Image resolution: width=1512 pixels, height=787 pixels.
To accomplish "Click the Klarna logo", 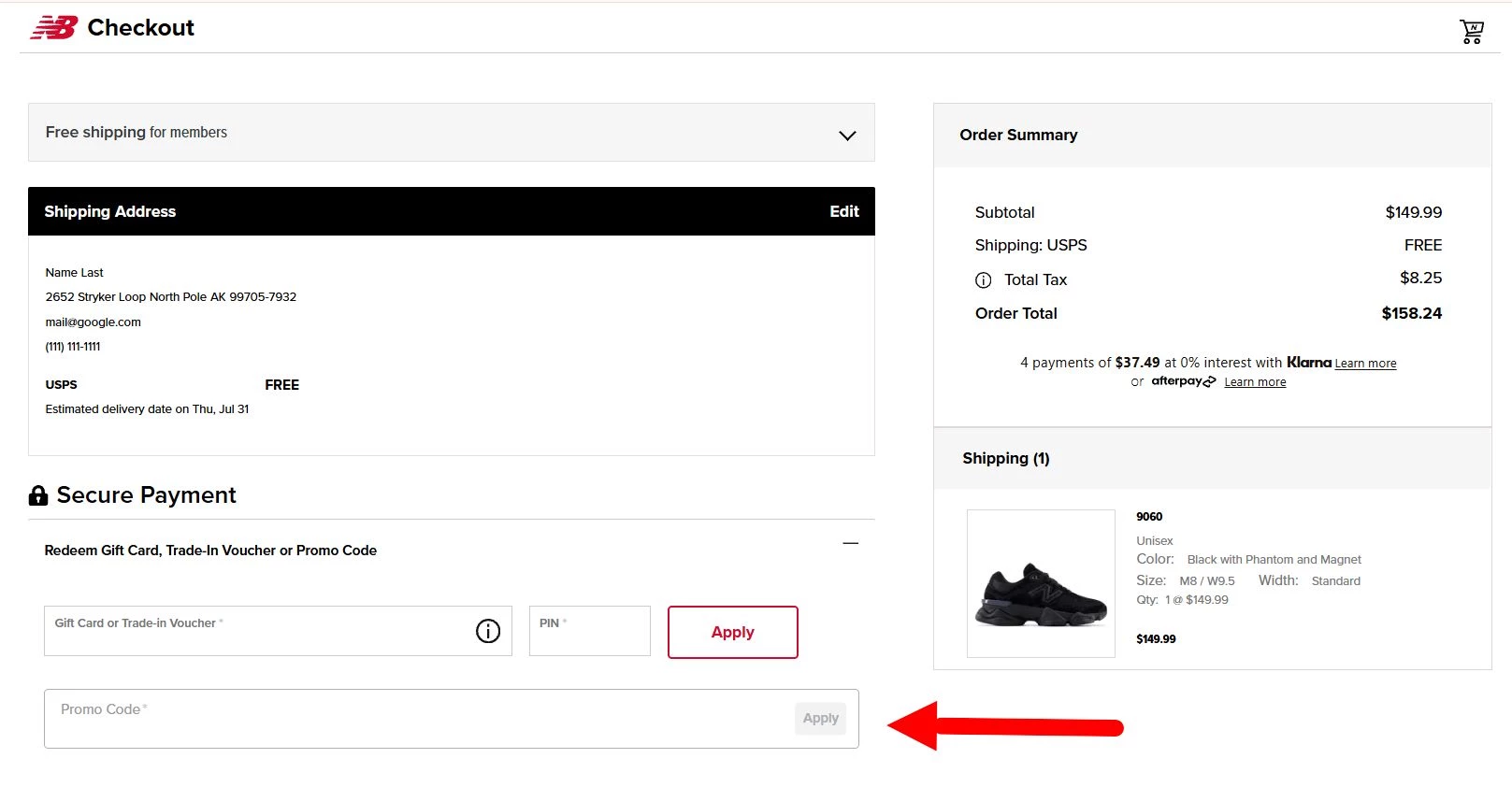I will pyautogui.click(x=1308, y=362).
